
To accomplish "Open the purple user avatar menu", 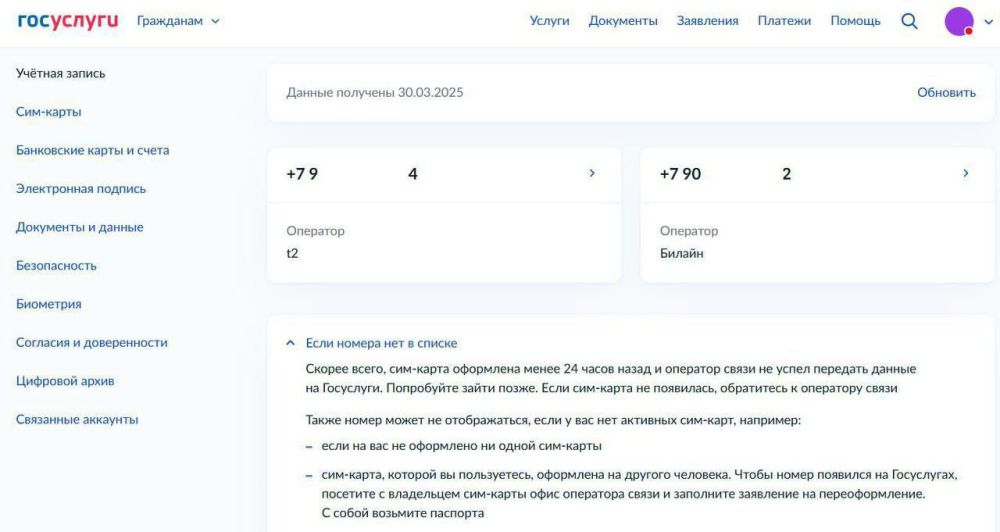I will [959, 21].
